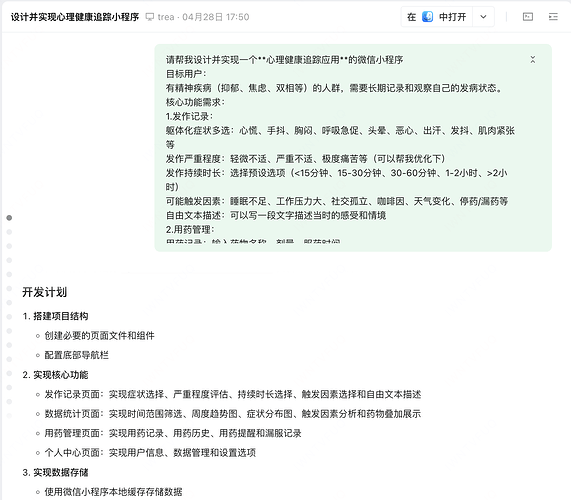571x500 pixels.
Task: Click the 发作严重程度 line
Action: (306, 159)
